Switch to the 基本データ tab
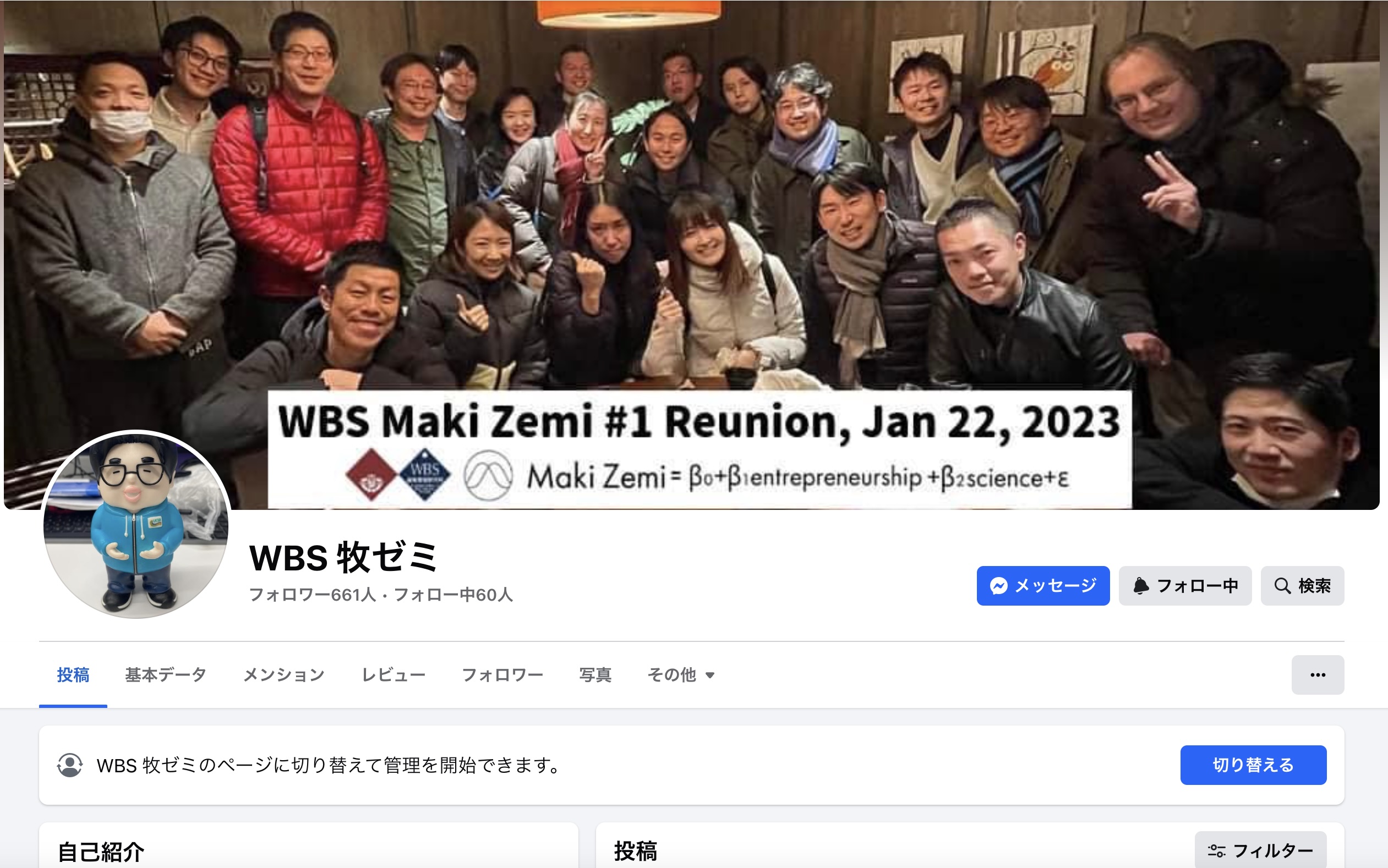This screenshot has width=1388, height=868. pos(166,674)
